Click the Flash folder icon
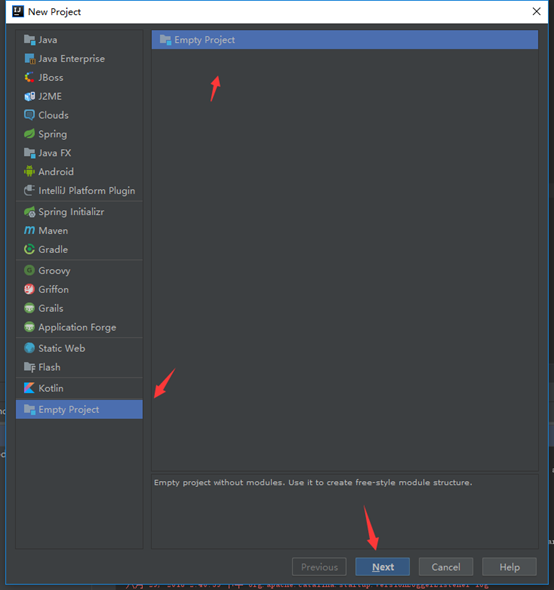 pos(29,367)
